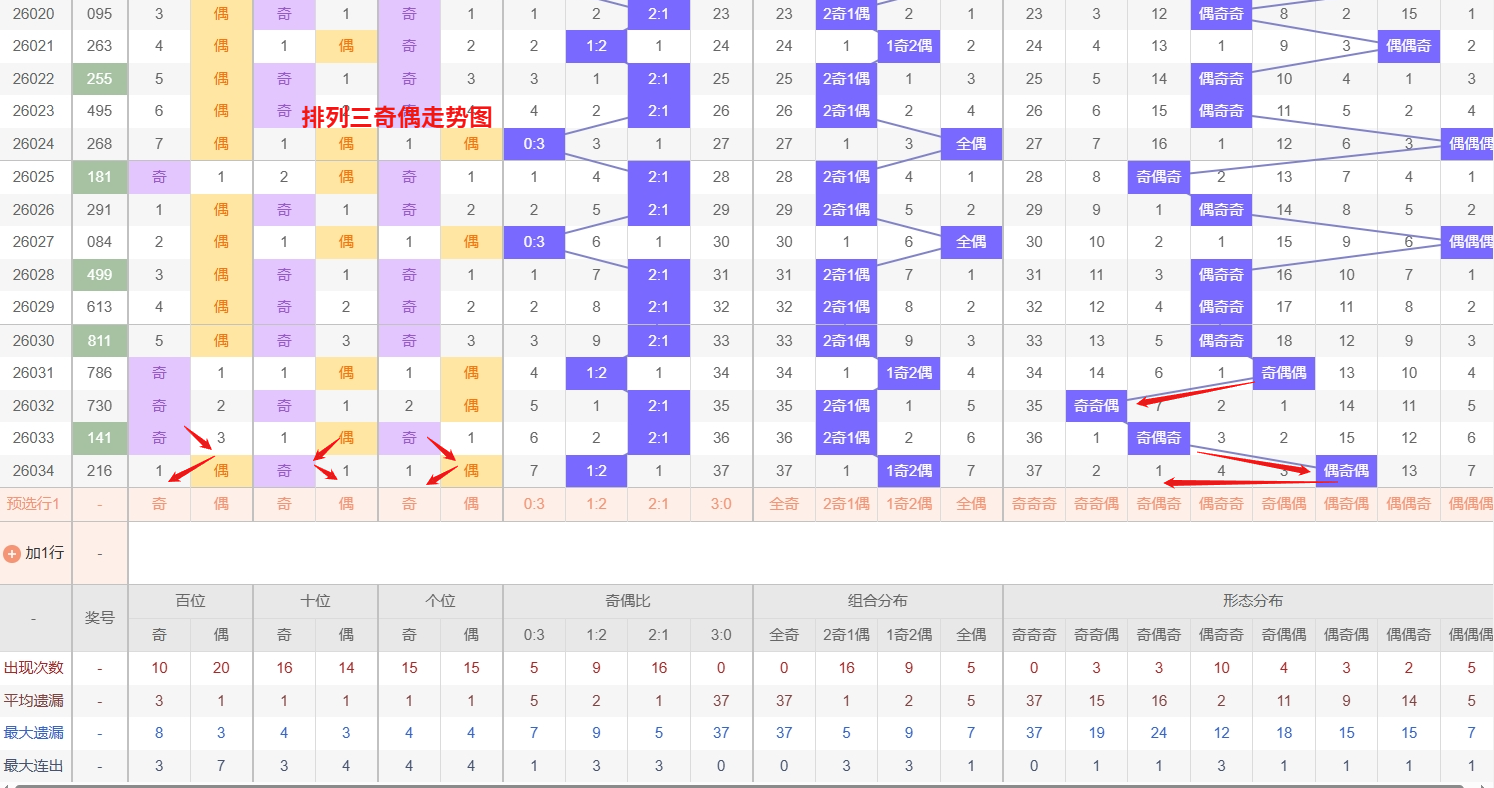Click the 组合分布 header in footer
Screen dimensions: 1494x788
[877, 601]
